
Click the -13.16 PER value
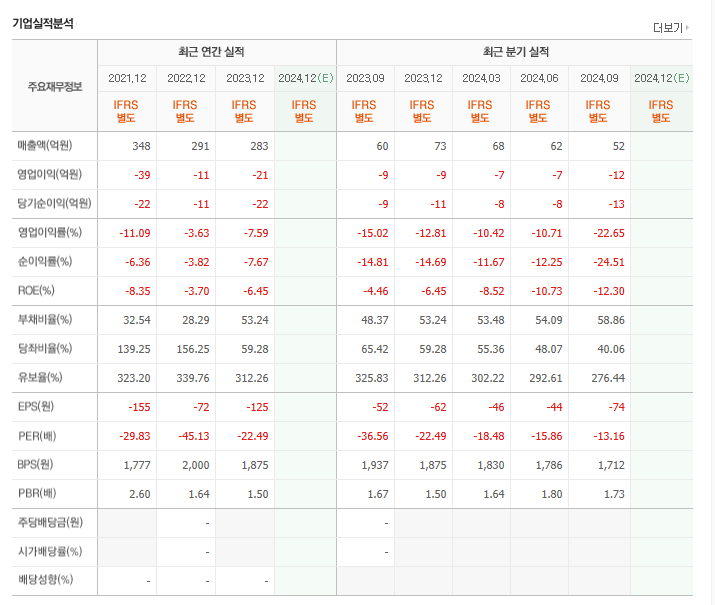609,436
